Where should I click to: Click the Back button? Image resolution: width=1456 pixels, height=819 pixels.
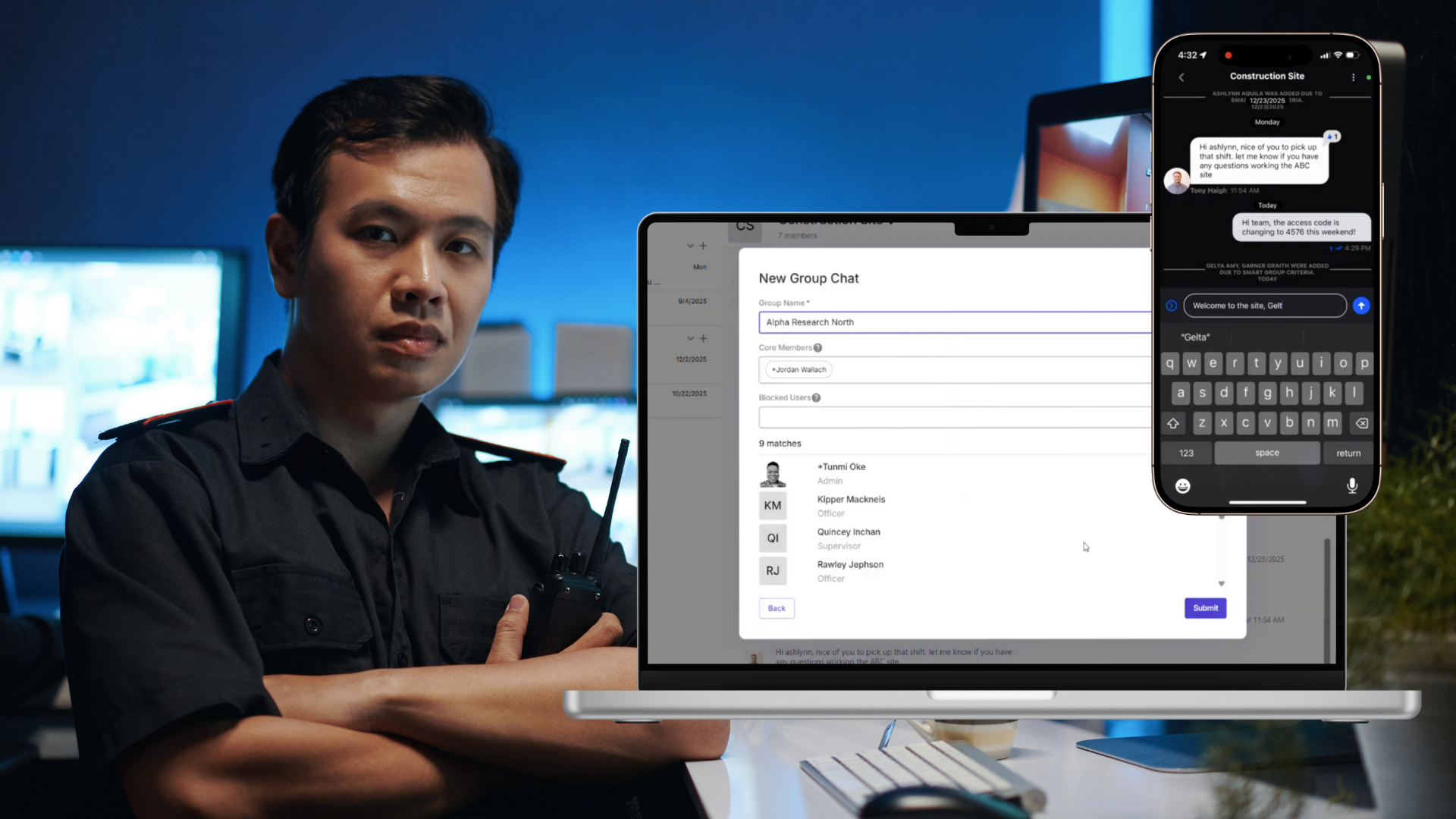click(777, 608)
